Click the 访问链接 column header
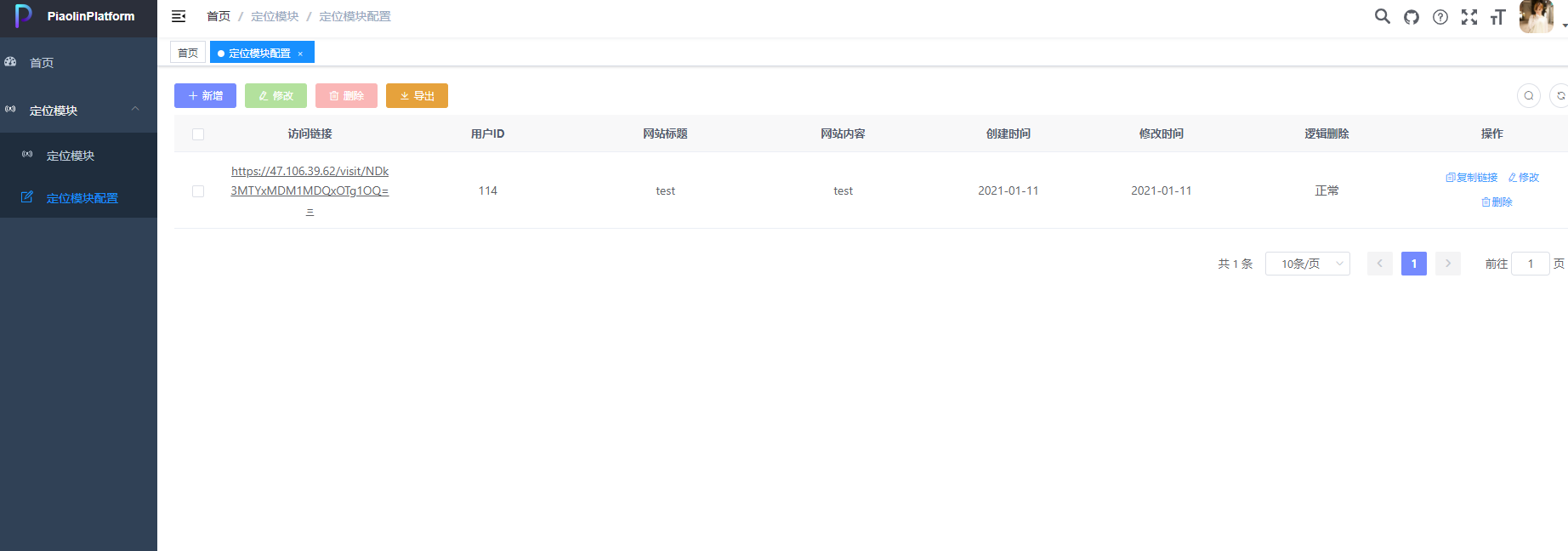This screenshot has height=551, width=1568. click(x=310, y=133)
